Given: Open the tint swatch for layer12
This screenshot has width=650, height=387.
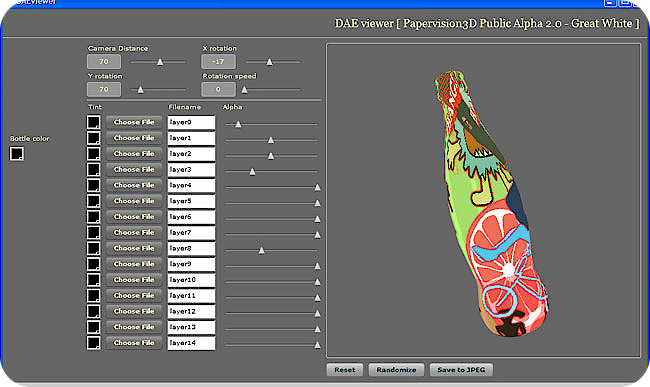Looking at the screenshot, I should tap(93, 312).
